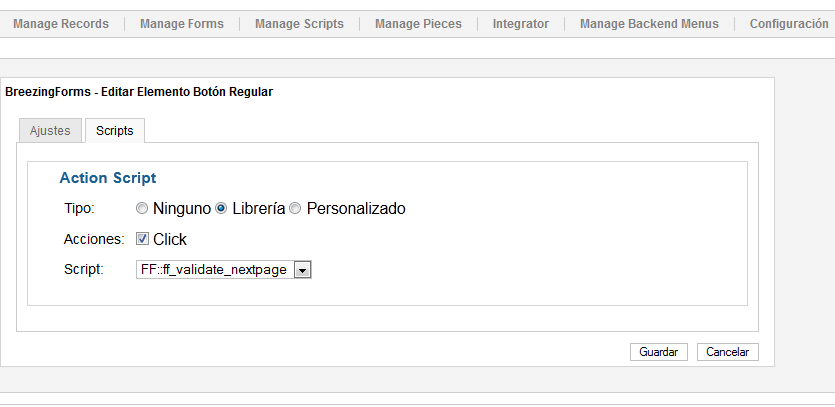Open the Manage Forms menu
Viewport: 835px width, 407px height.
pos(182,24)
